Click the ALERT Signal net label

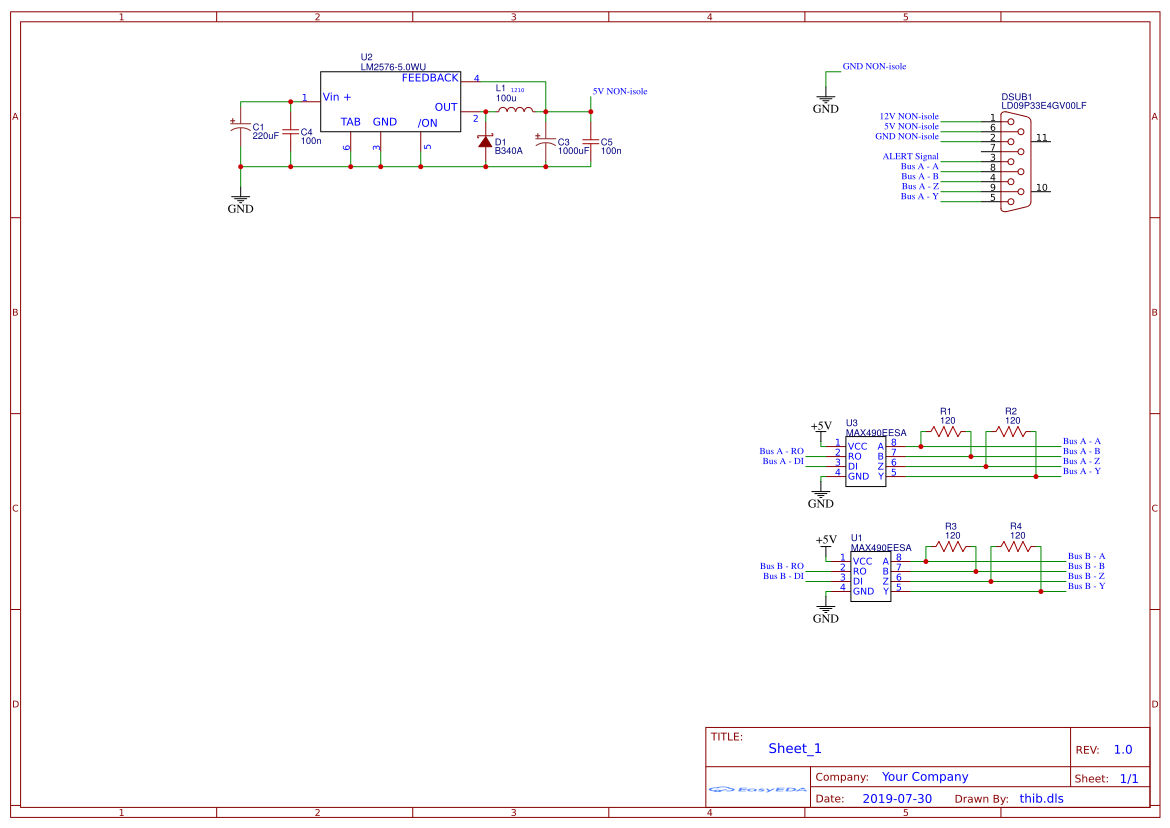(910, 157)
